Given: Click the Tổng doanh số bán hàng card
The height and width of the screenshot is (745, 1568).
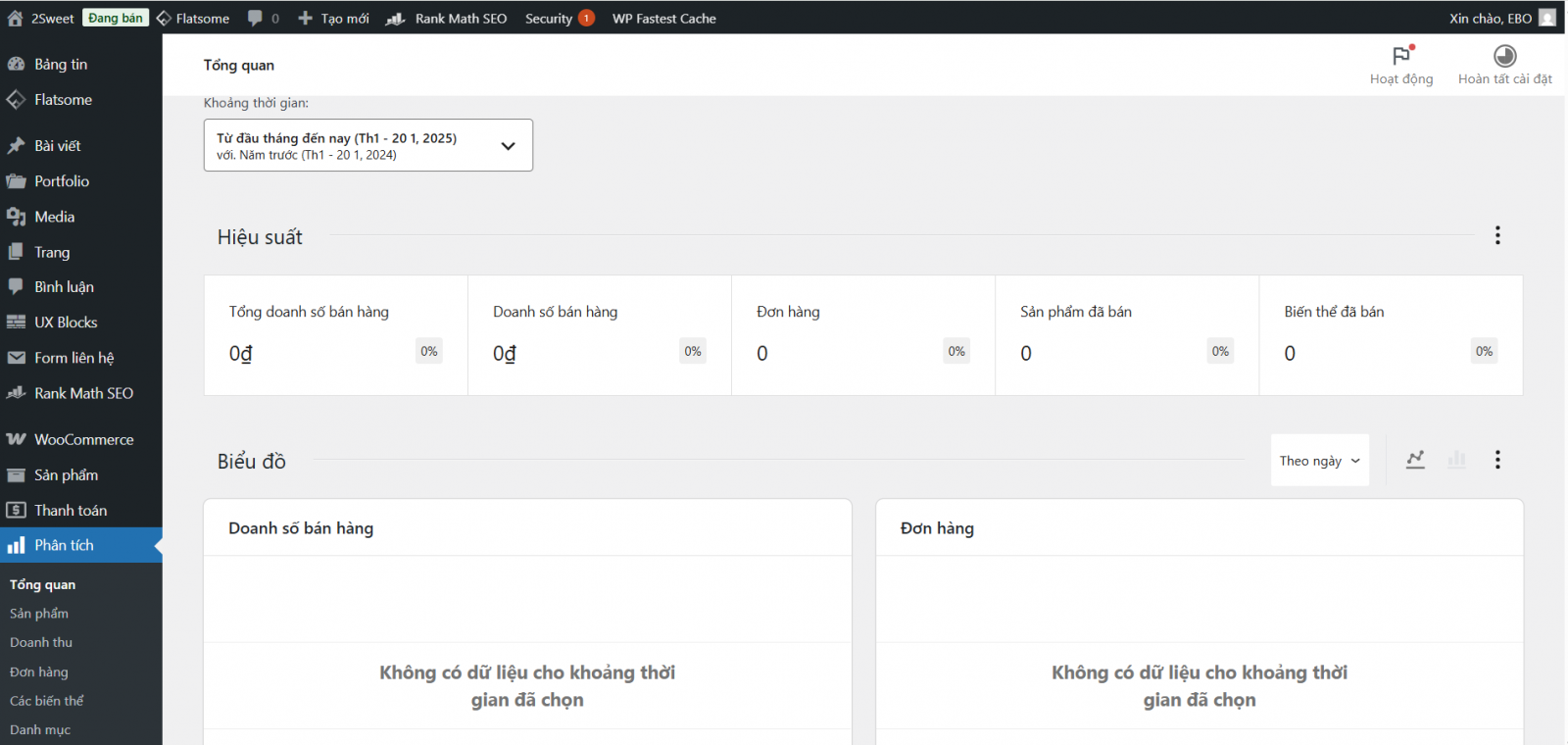Looking at the screenshot, I should click(335, 335).
